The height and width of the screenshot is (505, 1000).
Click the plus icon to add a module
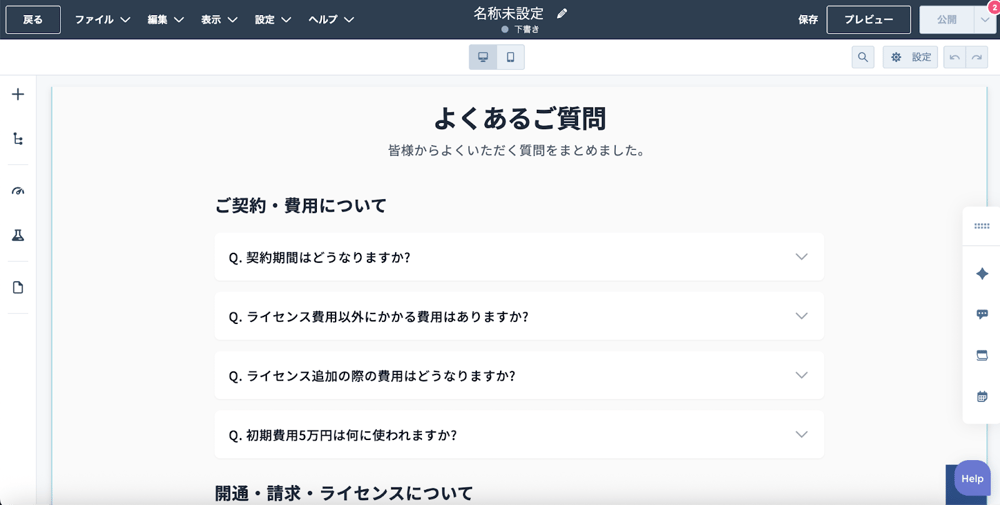point(18,94)
